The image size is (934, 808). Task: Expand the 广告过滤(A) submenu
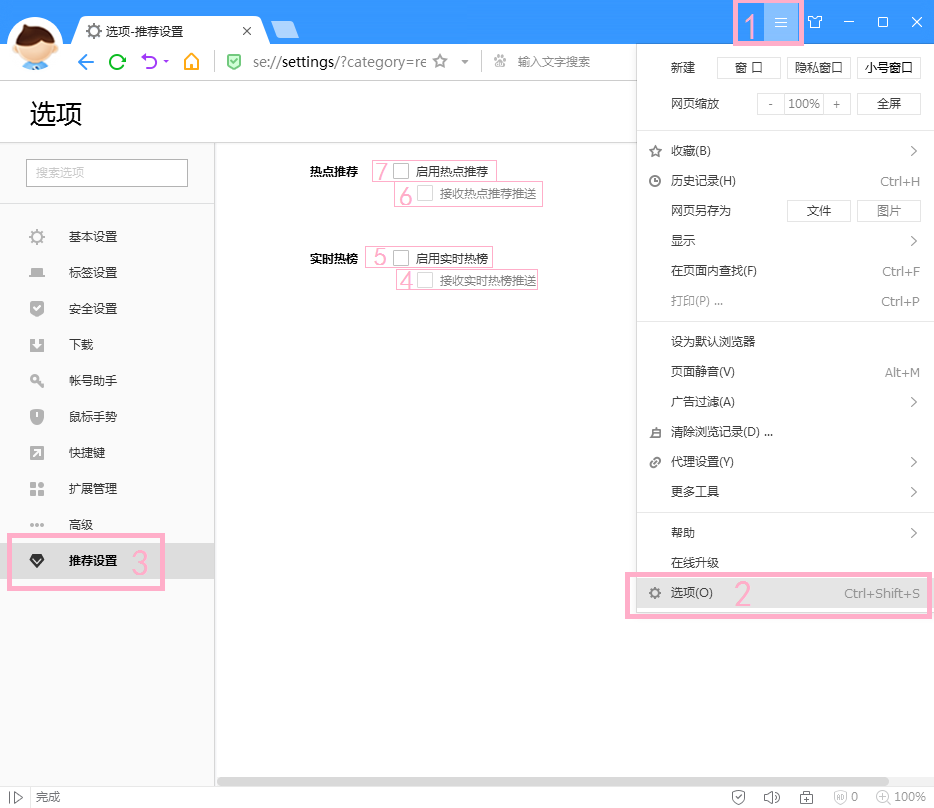(785, 402)
